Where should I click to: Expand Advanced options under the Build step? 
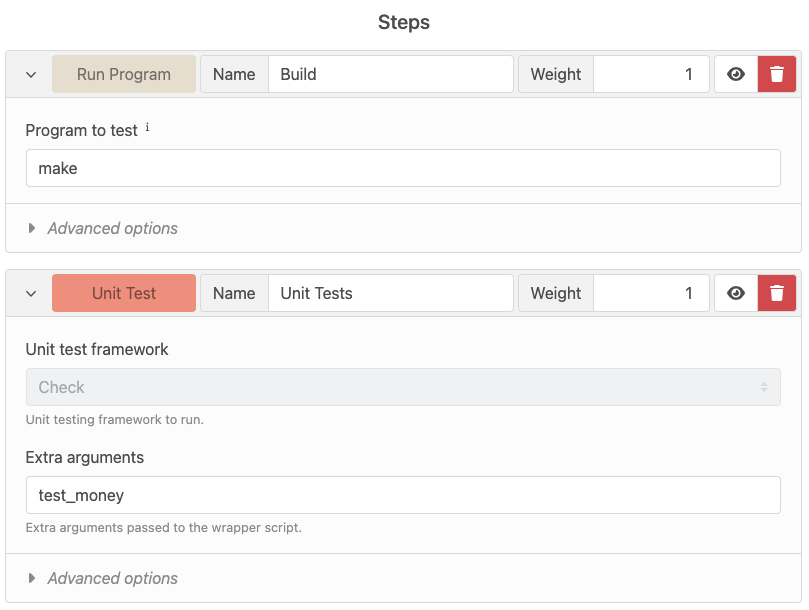click(112, 228)
